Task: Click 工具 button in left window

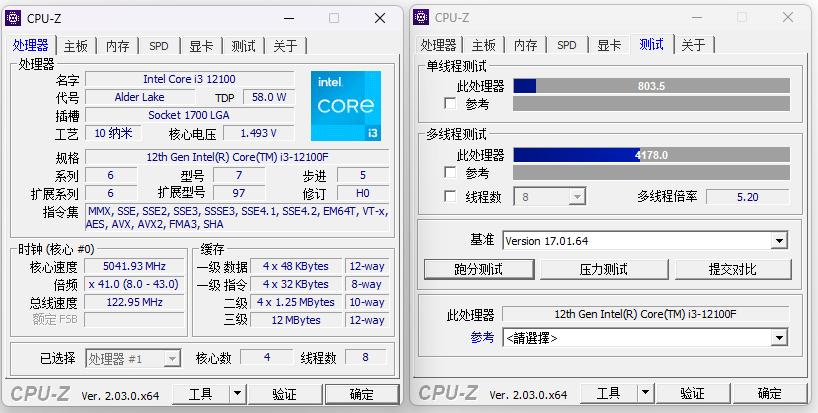Action: click(x=201, y=394)
